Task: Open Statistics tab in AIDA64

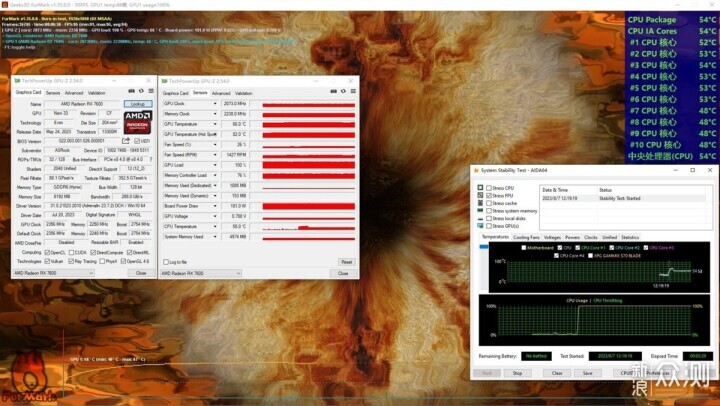Action: click(630, 237)
